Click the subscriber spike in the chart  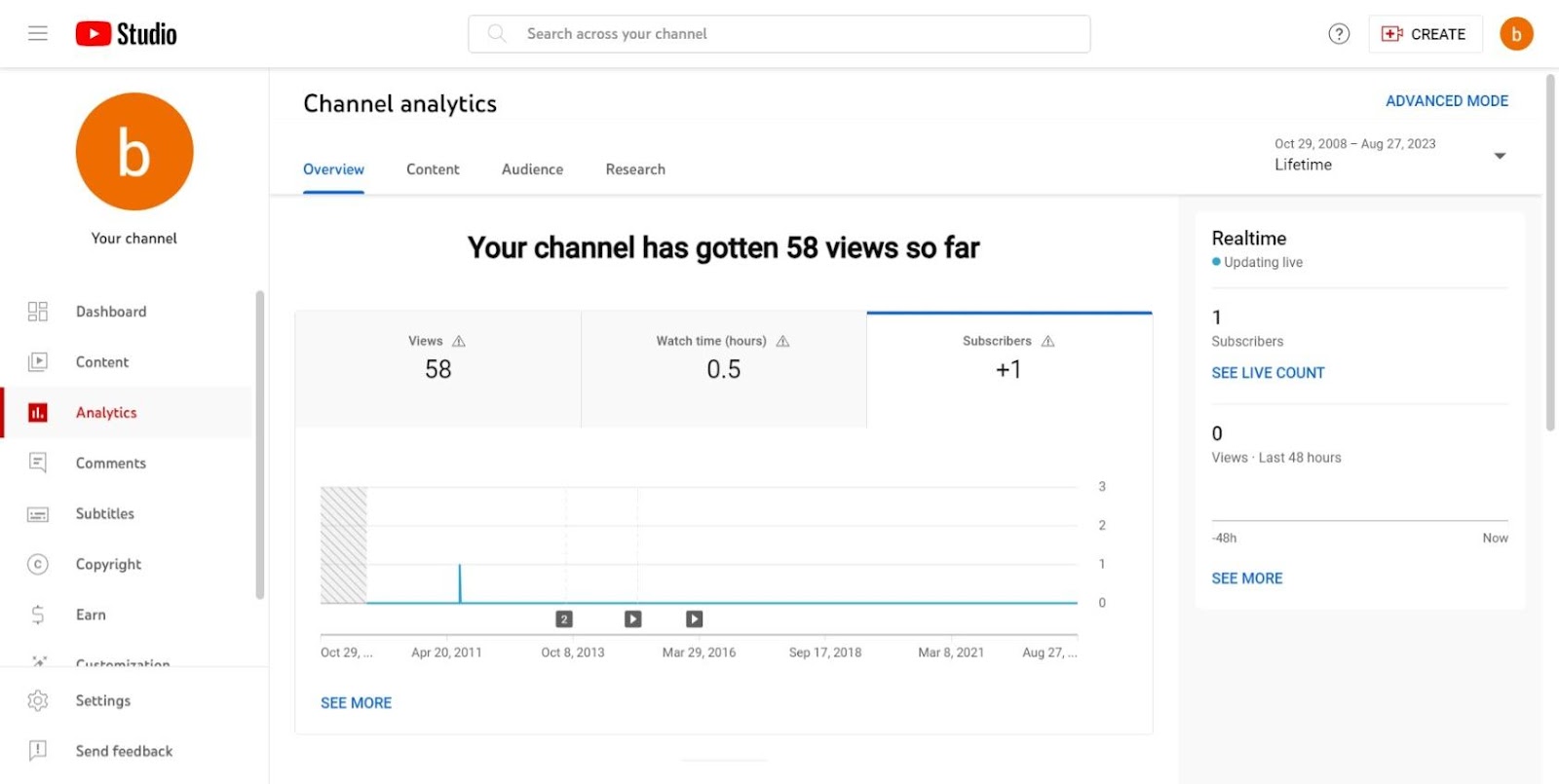[460, 582]
